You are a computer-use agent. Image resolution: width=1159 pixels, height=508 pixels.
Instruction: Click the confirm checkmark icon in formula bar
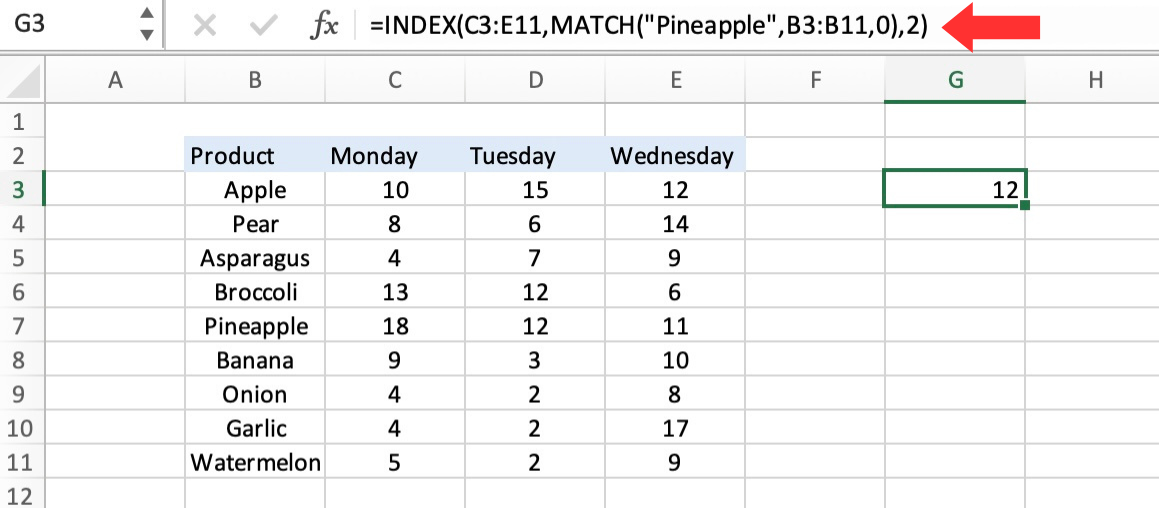262,27
